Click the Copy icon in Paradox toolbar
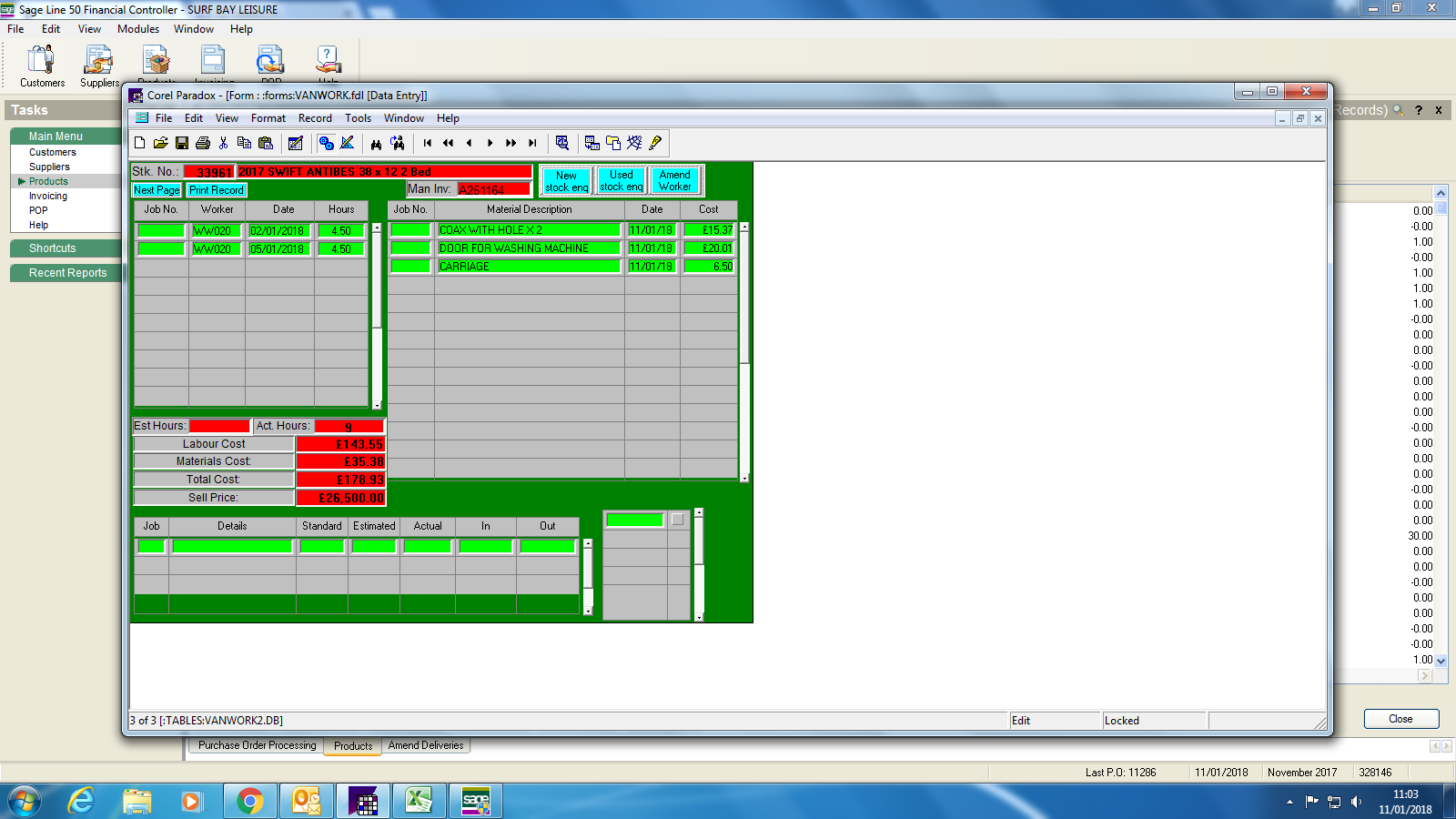This screenshot has height=819, width=1456. pyautogui.click(x=244, y=143)
